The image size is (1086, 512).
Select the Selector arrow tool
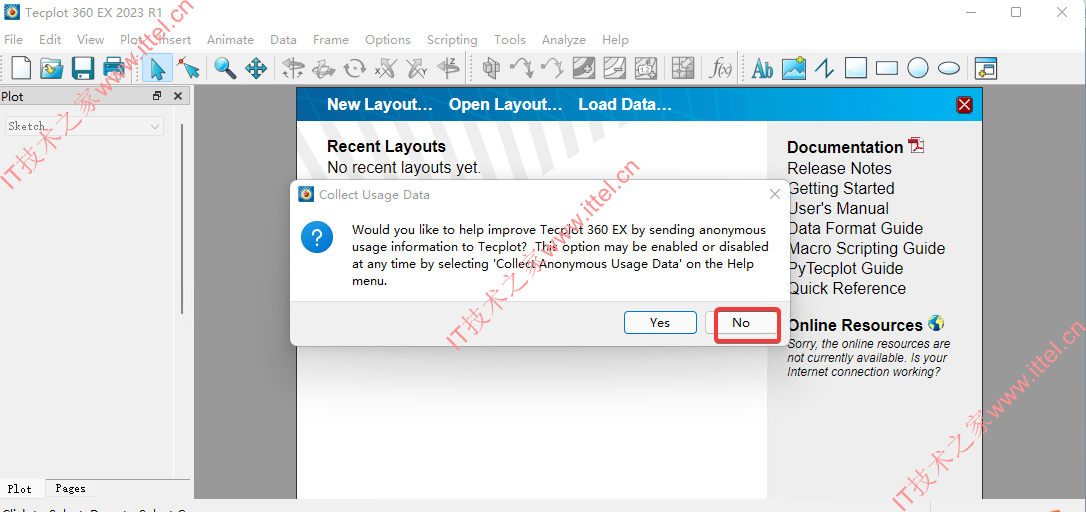tap(157, 68)
